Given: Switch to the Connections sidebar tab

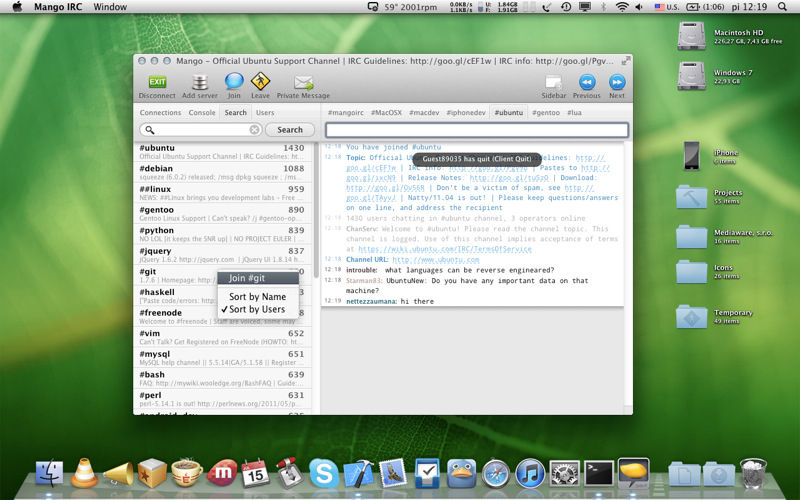Looking at the screenshot, I should (x=160, y=113).
